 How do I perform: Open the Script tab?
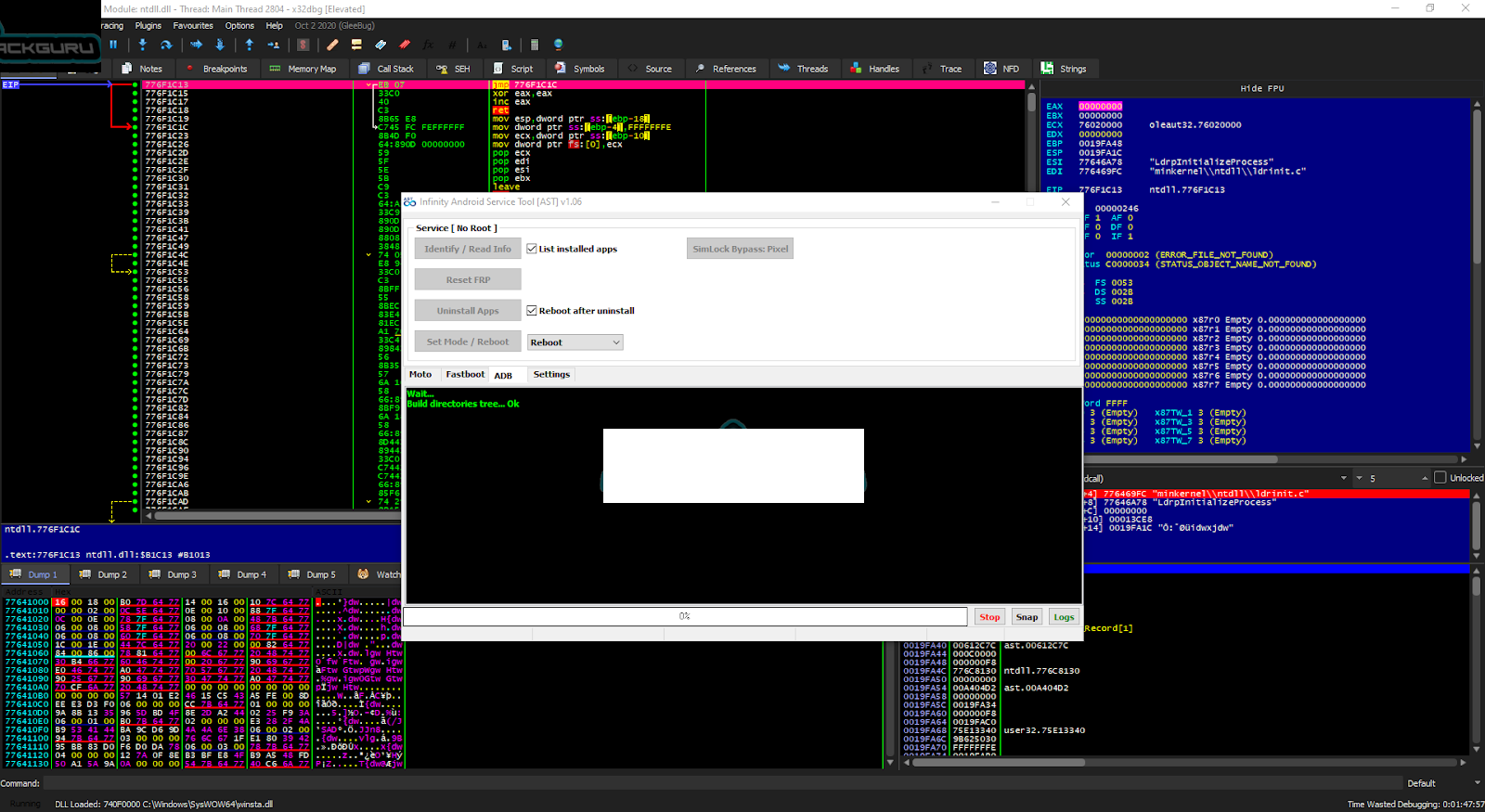click(x=513, y=69)
